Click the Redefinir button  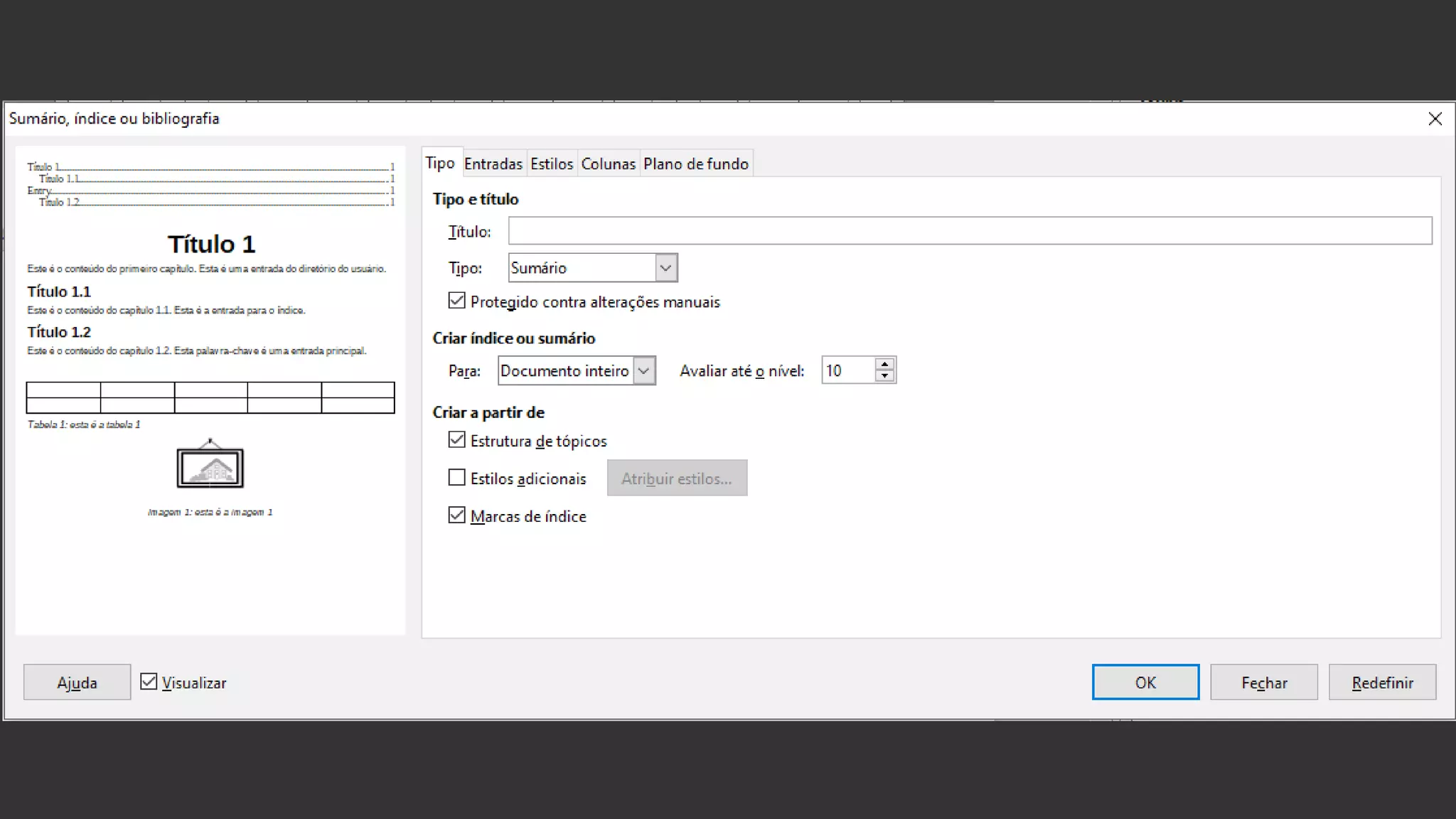click(1381, 682)
